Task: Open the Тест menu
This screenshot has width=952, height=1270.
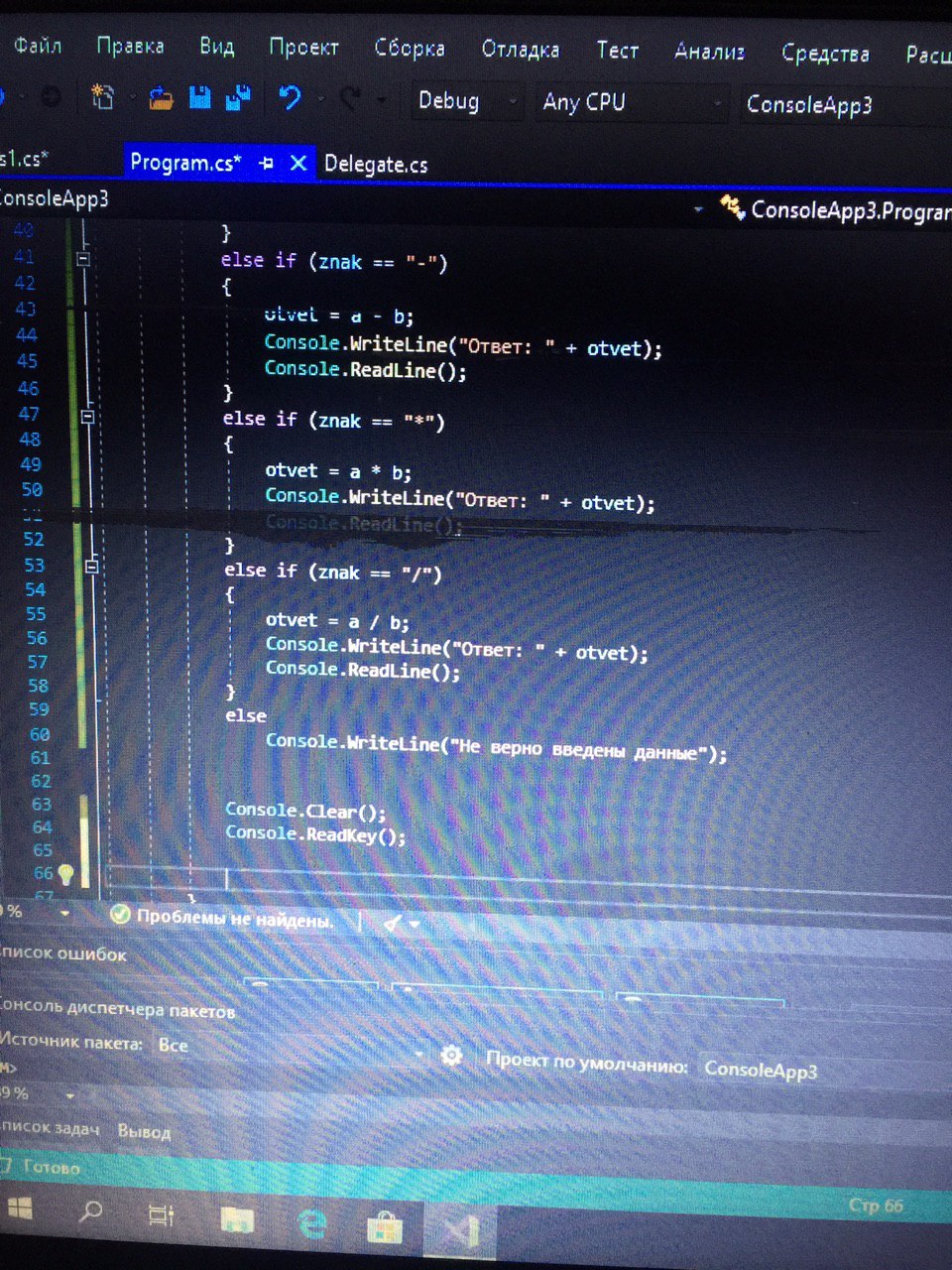Action: click(617, 50)
